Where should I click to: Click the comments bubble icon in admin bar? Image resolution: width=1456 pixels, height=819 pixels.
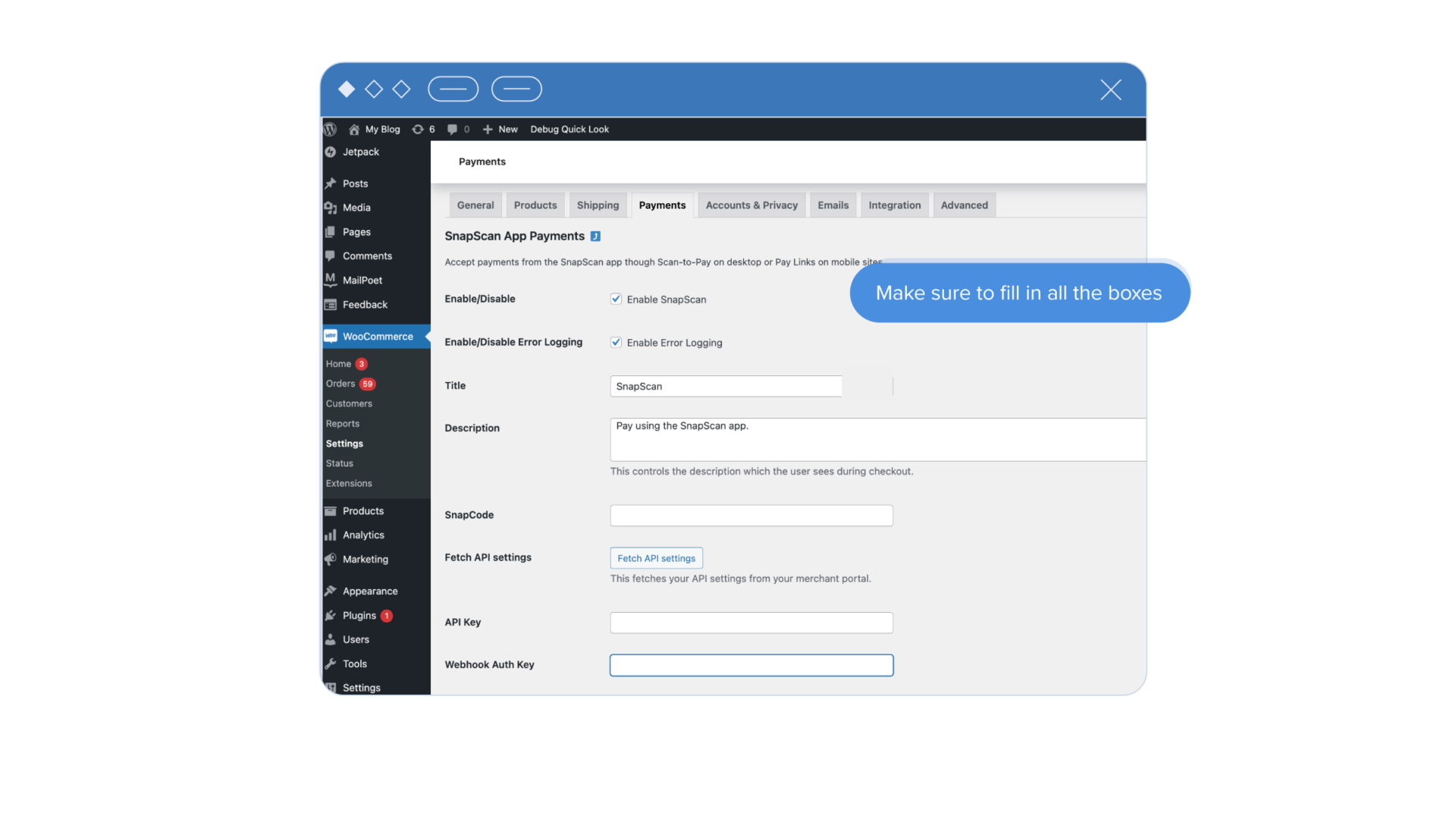(453, 129)
